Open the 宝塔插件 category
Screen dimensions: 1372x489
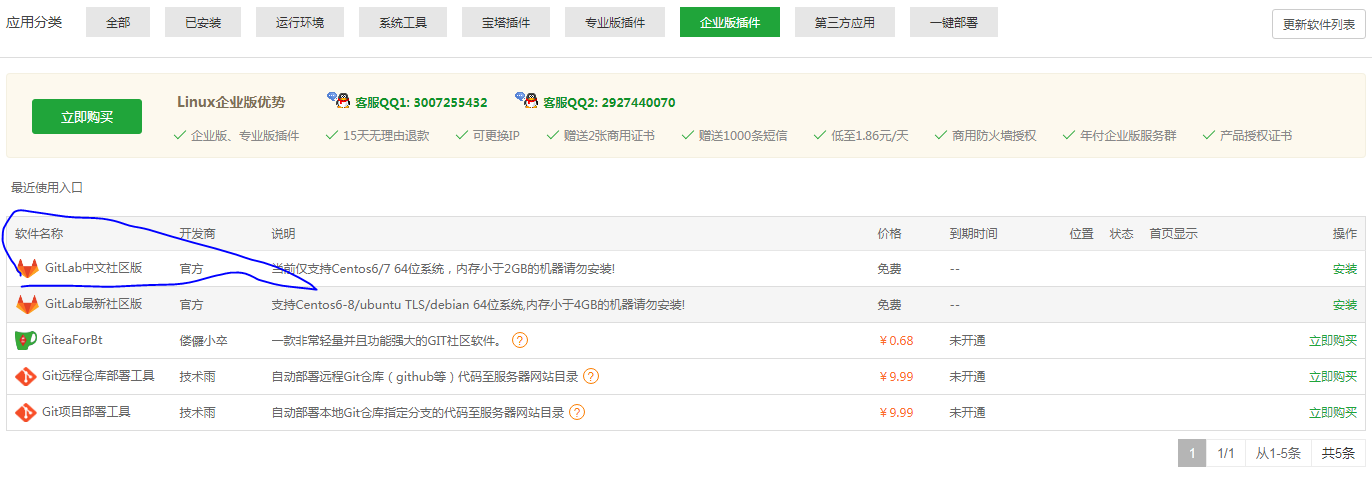[506, 22]
